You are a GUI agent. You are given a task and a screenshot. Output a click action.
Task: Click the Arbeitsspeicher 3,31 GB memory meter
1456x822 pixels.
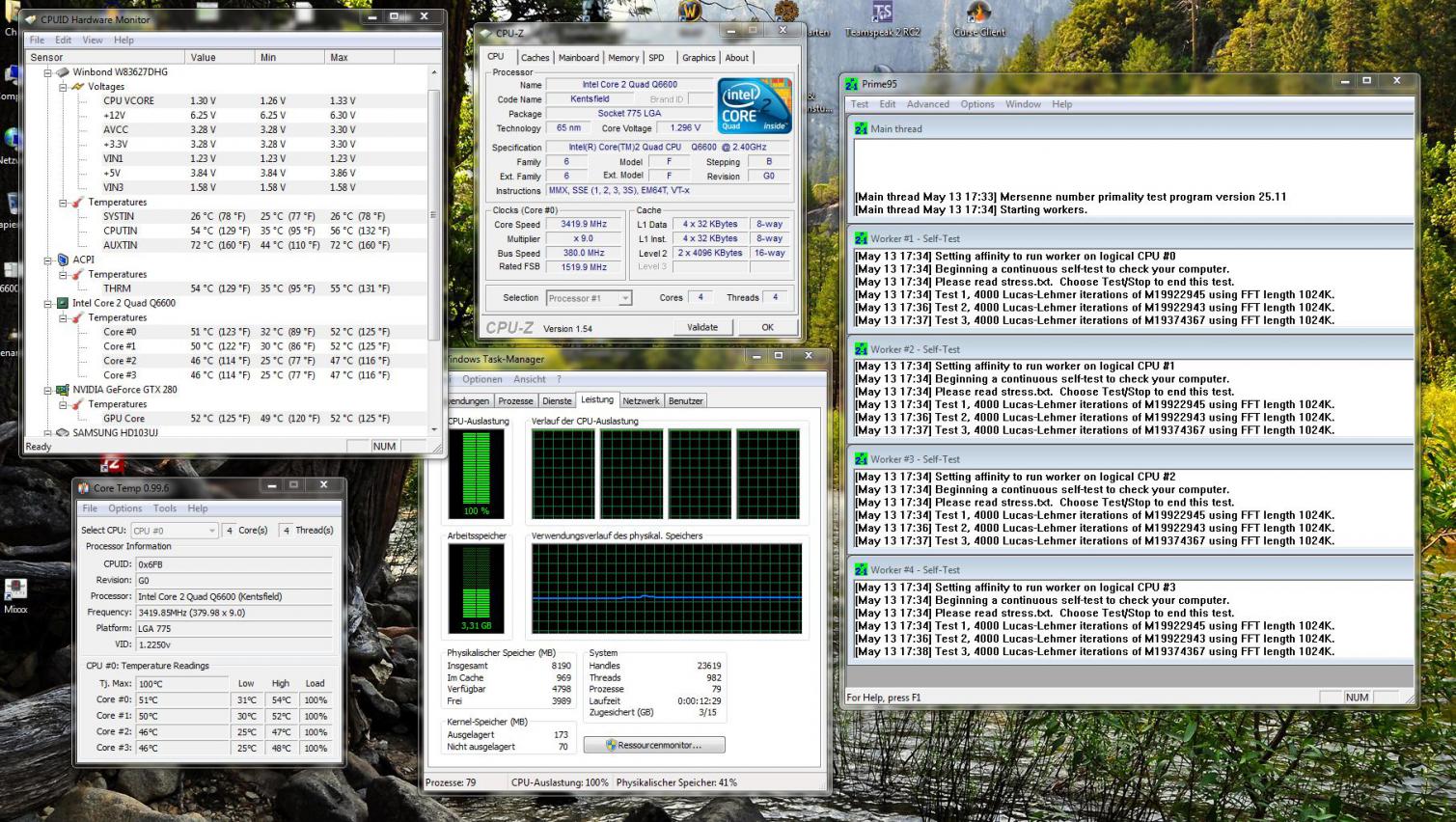[x=476, y=589]
